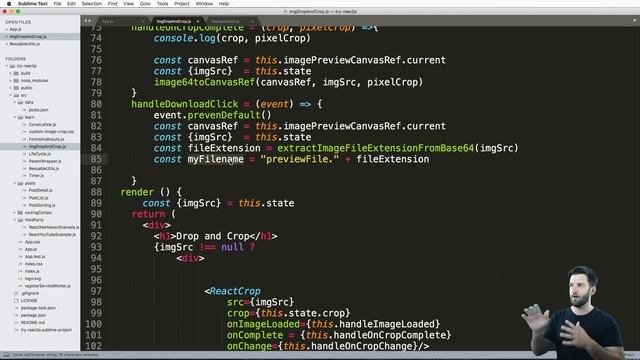Open the File menu

[57, 4]
